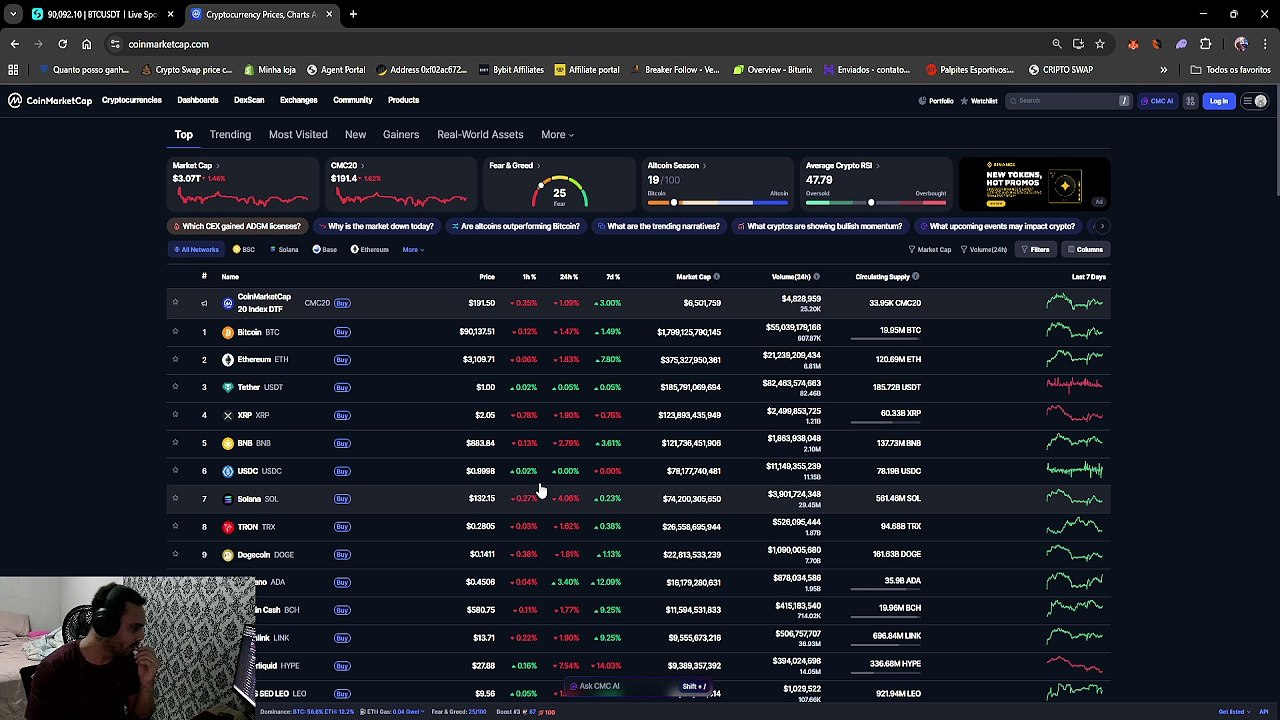Switch to the Gainers tab
This screenshot has height=720, width=1280.
pos(401,135)
